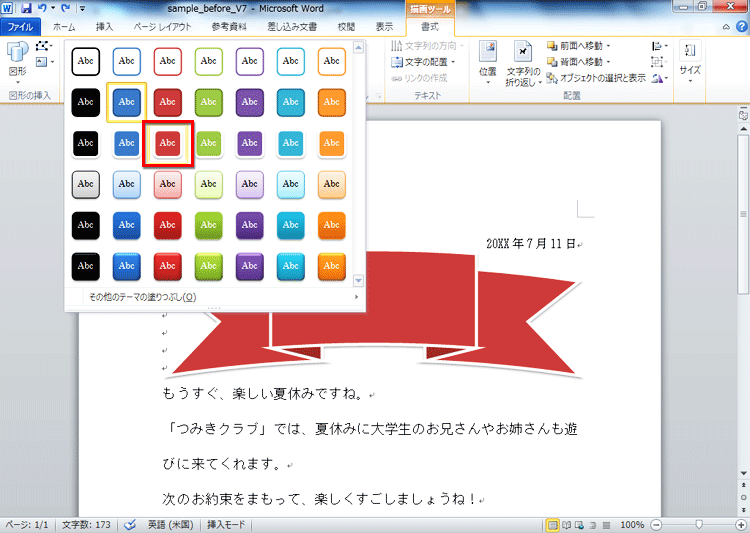Select the red Abc style in row three

coord(167,143)
